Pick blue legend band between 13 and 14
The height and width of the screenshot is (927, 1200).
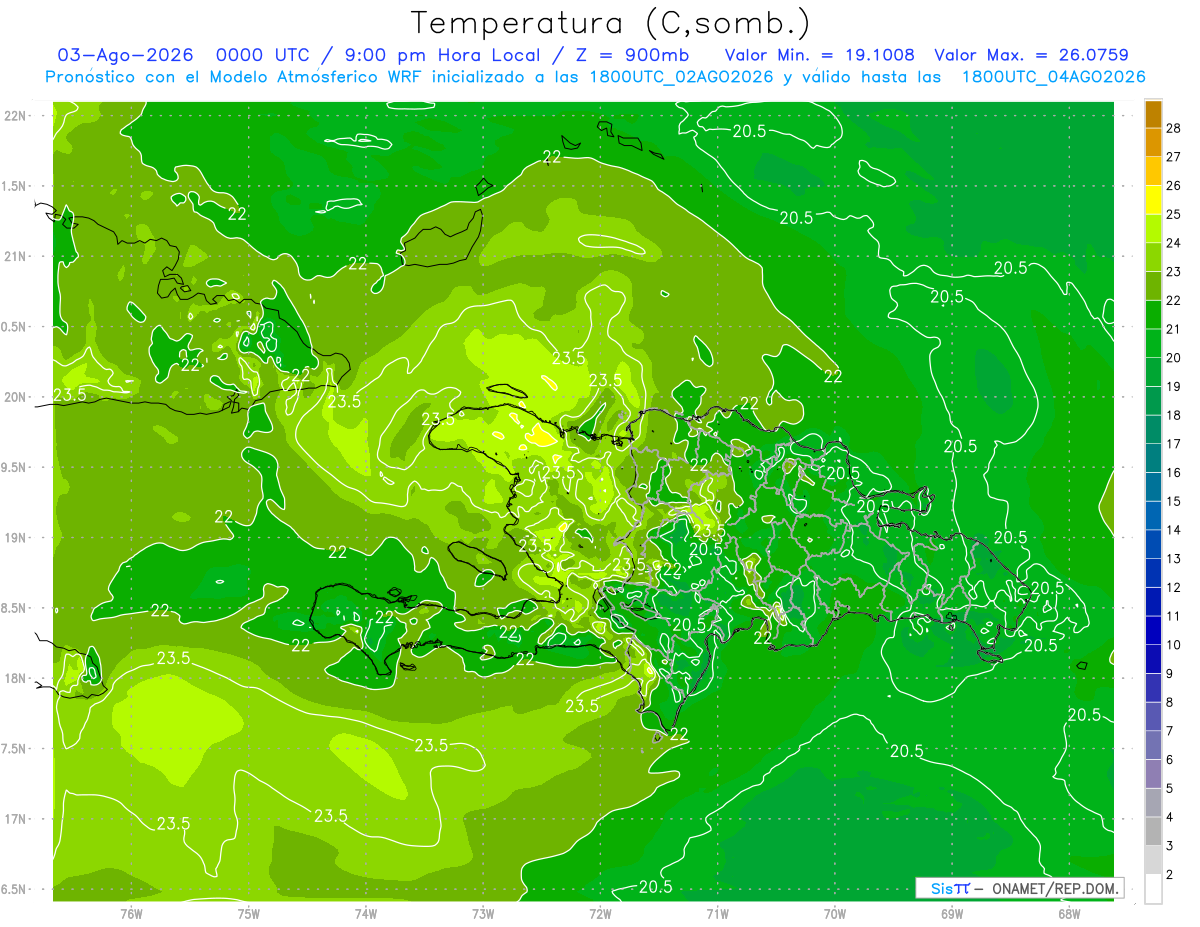1153,544
